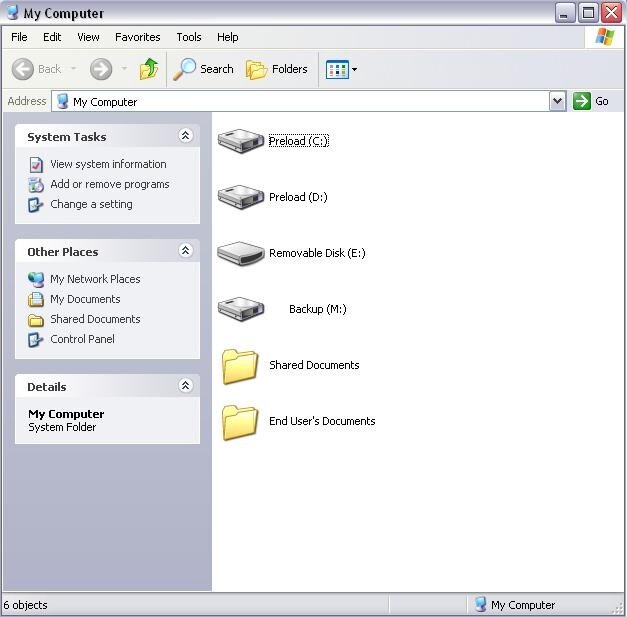This screenshot has height=617, width=627.
Task: Open the Views dropdown arrow
Action: (354, 70)
